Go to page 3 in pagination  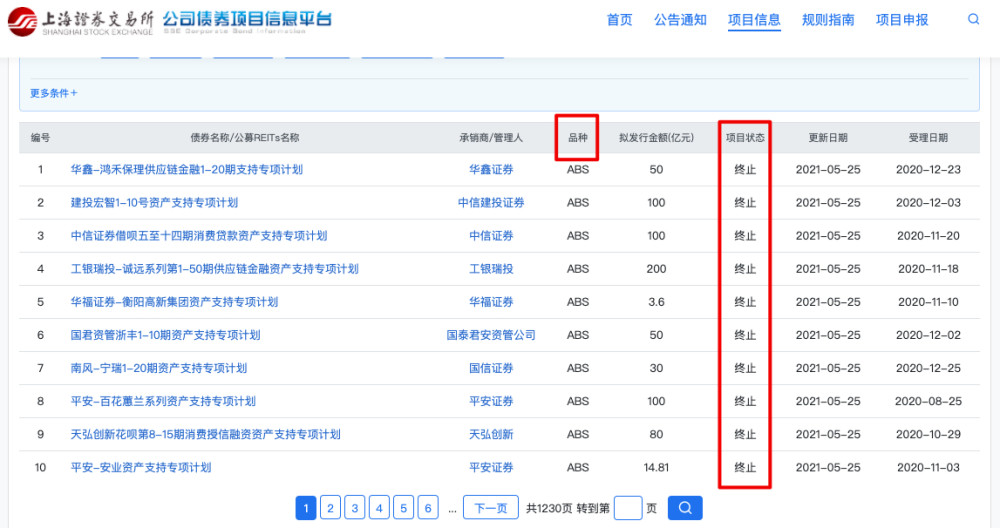click(x=355, y=508)
